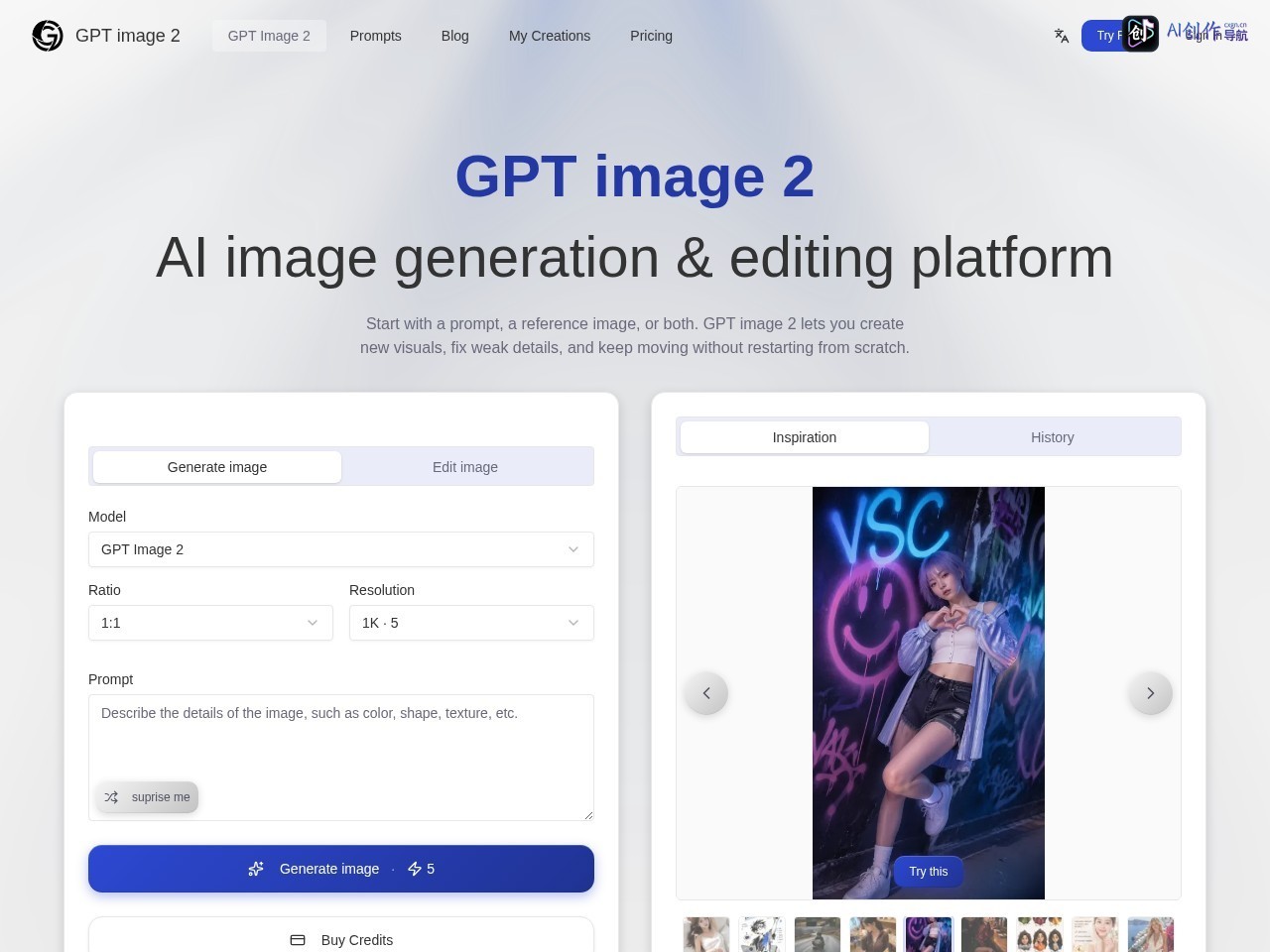Select thumbnail of woman in dark bar

click(x=984, y=935)
